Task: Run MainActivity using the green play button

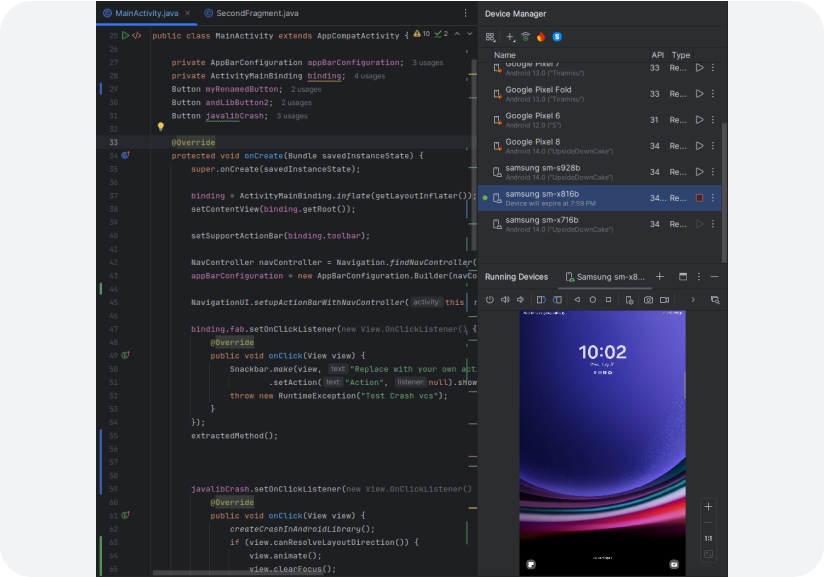Action: 124,33
